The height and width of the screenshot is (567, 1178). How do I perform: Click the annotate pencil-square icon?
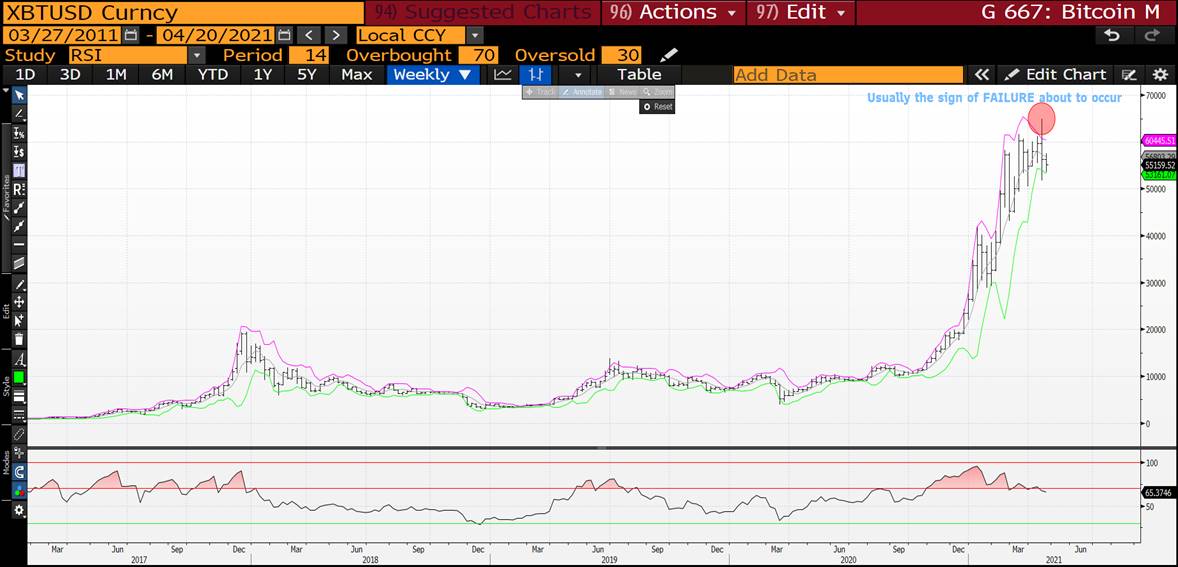1128,74
